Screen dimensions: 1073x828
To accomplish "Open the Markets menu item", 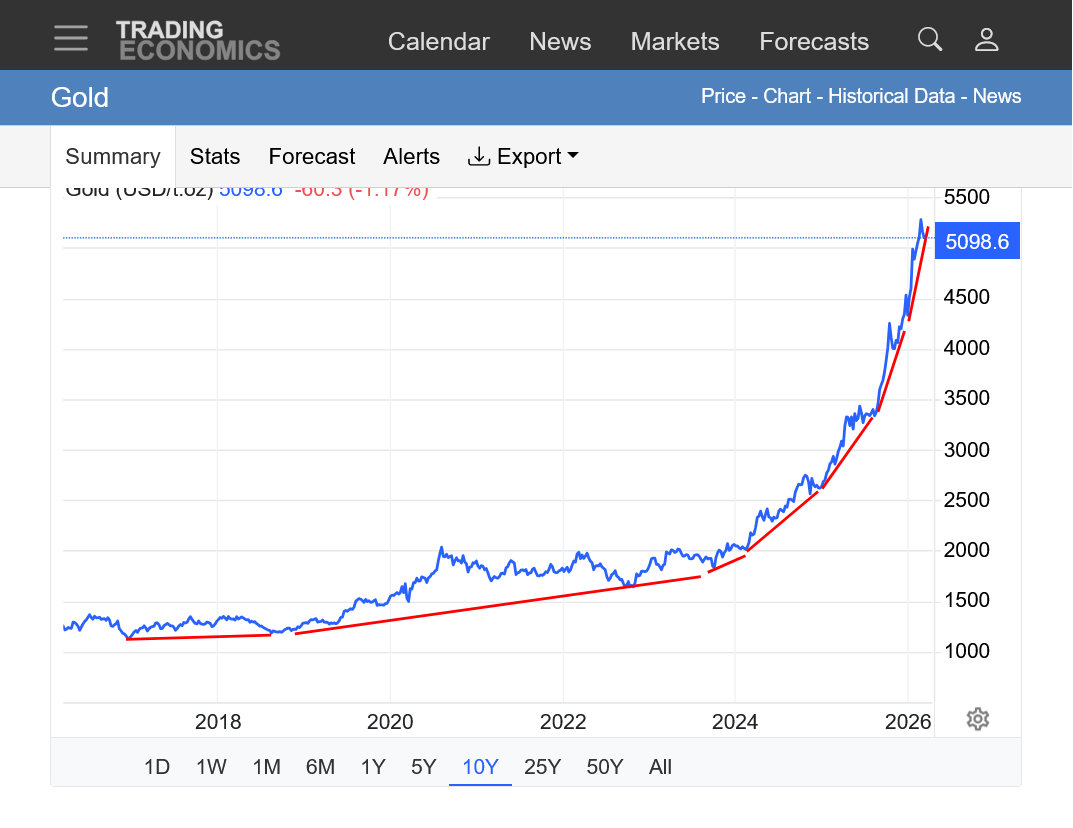I will 675,41.
